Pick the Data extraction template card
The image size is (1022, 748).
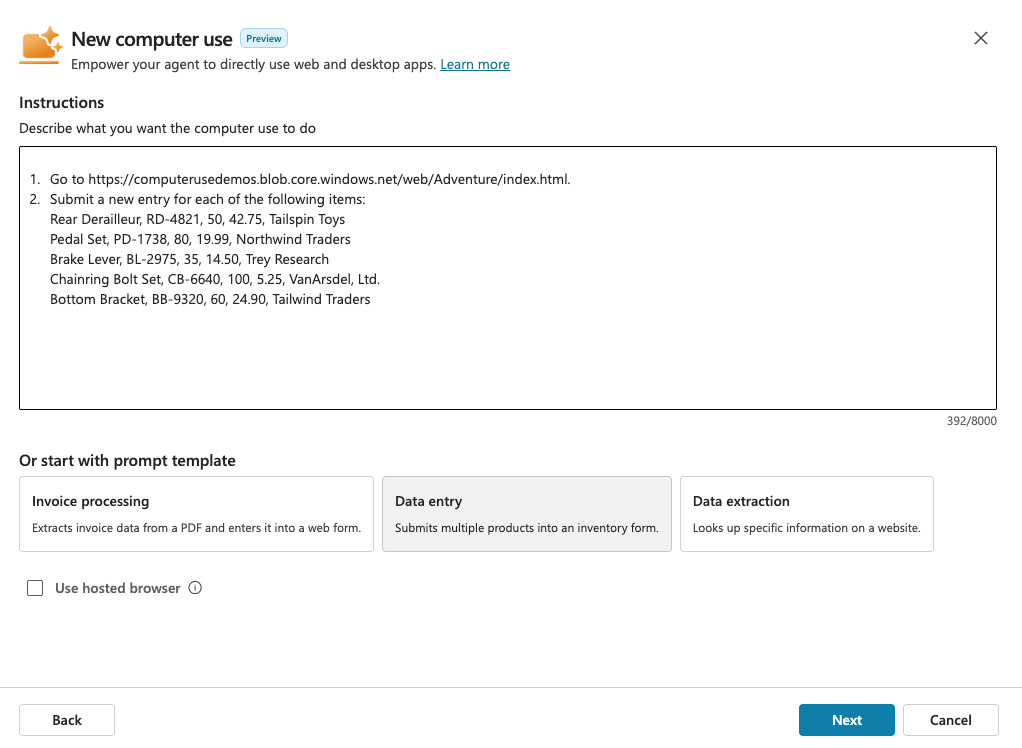point(806,514)
